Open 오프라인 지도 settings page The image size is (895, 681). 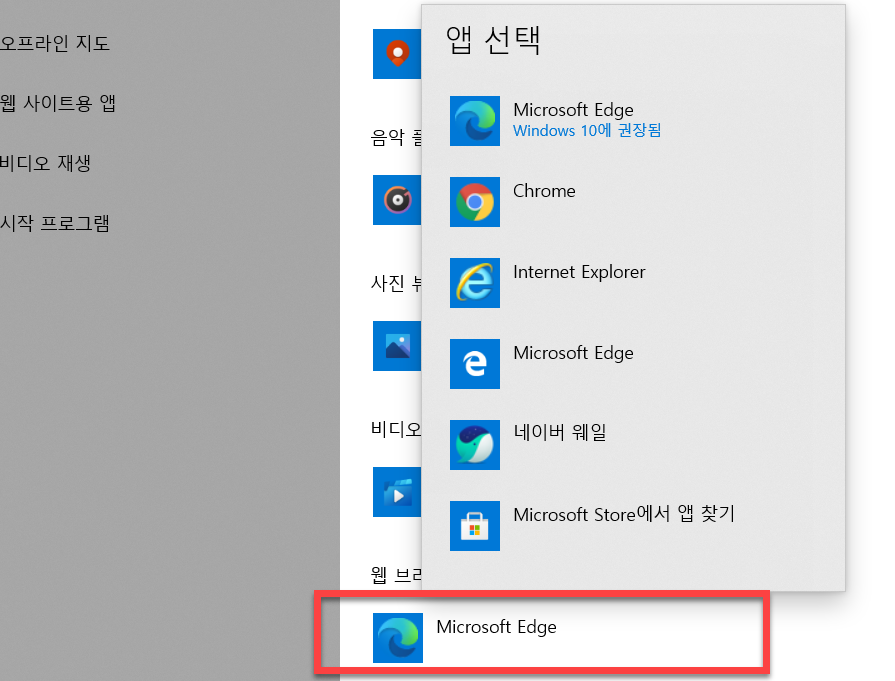point(55,43)
